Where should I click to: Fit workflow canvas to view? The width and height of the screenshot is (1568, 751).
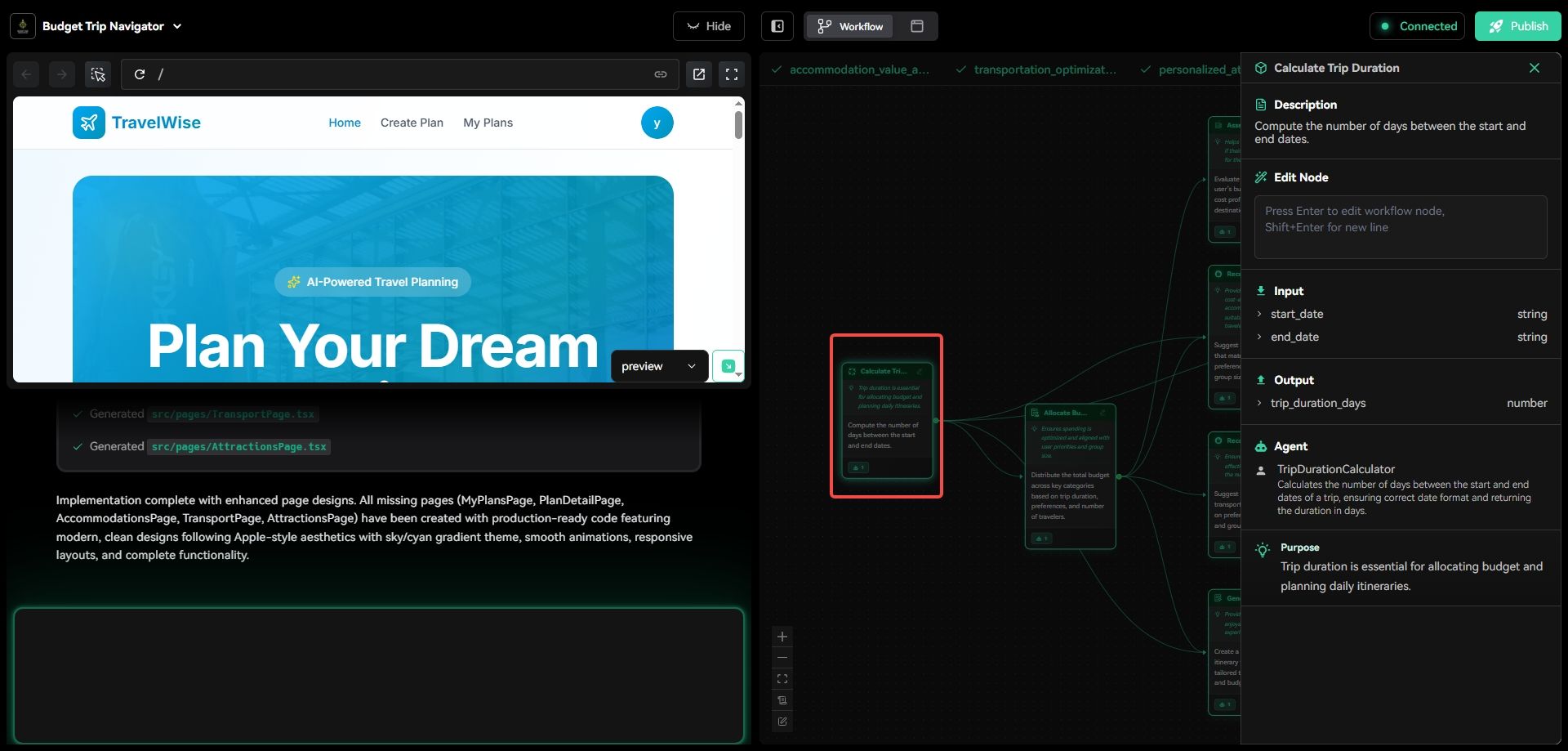[782, 679]
